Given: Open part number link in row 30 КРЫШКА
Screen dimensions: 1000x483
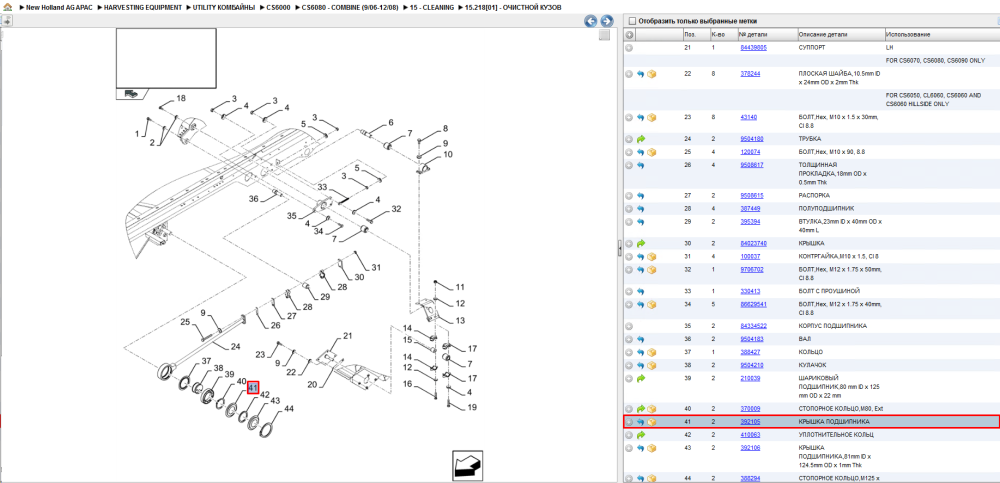Looking at the screenshot, I should pyautogui.click(x=753, y=243).
